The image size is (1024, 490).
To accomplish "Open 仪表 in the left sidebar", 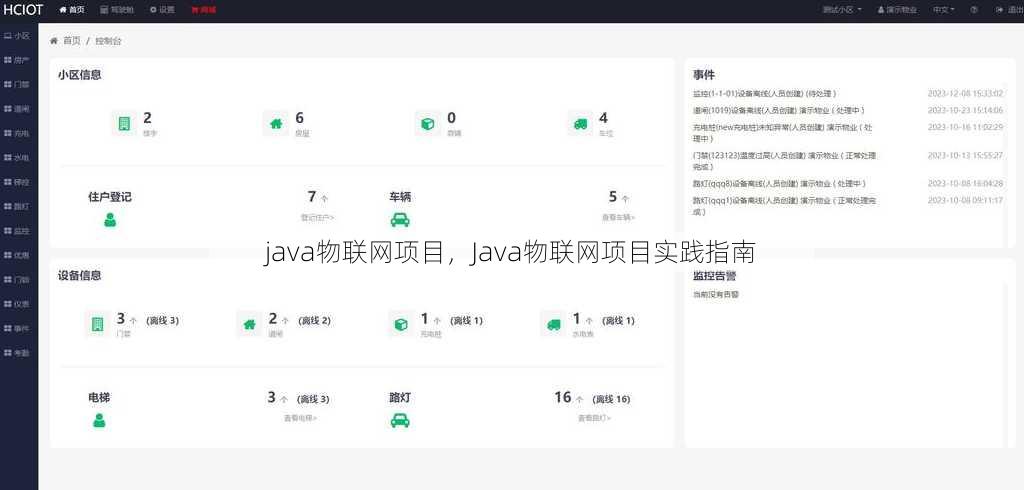I will pos(18,304).
